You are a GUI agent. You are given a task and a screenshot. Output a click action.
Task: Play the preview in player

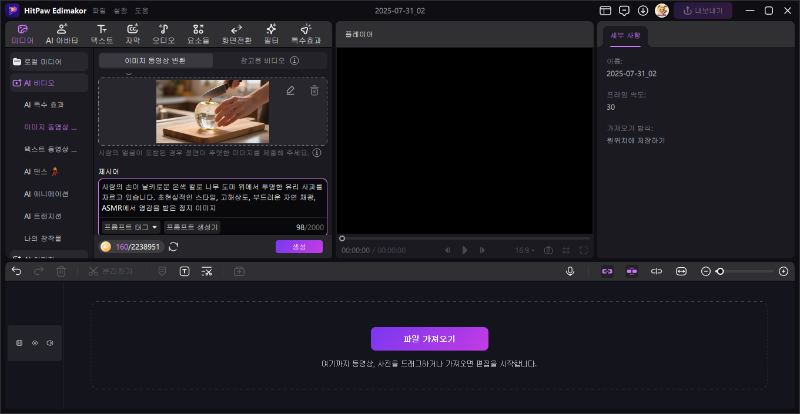465,250
